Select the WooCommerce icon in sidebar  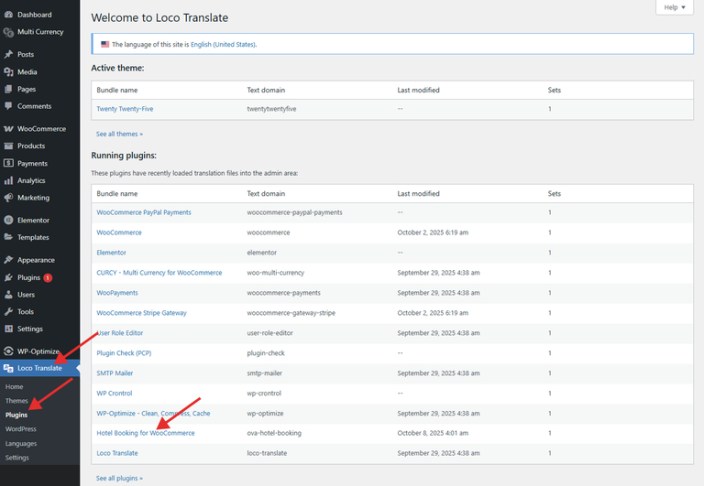coord(8,129)
